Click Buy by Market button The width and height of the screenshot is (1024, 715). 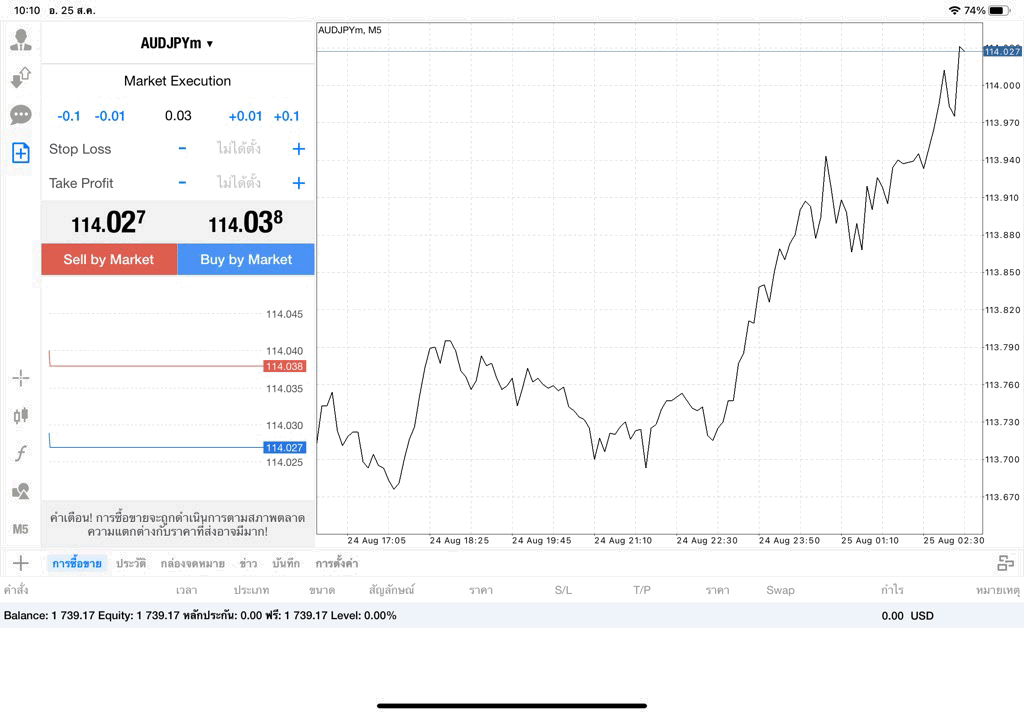(246, 259)
